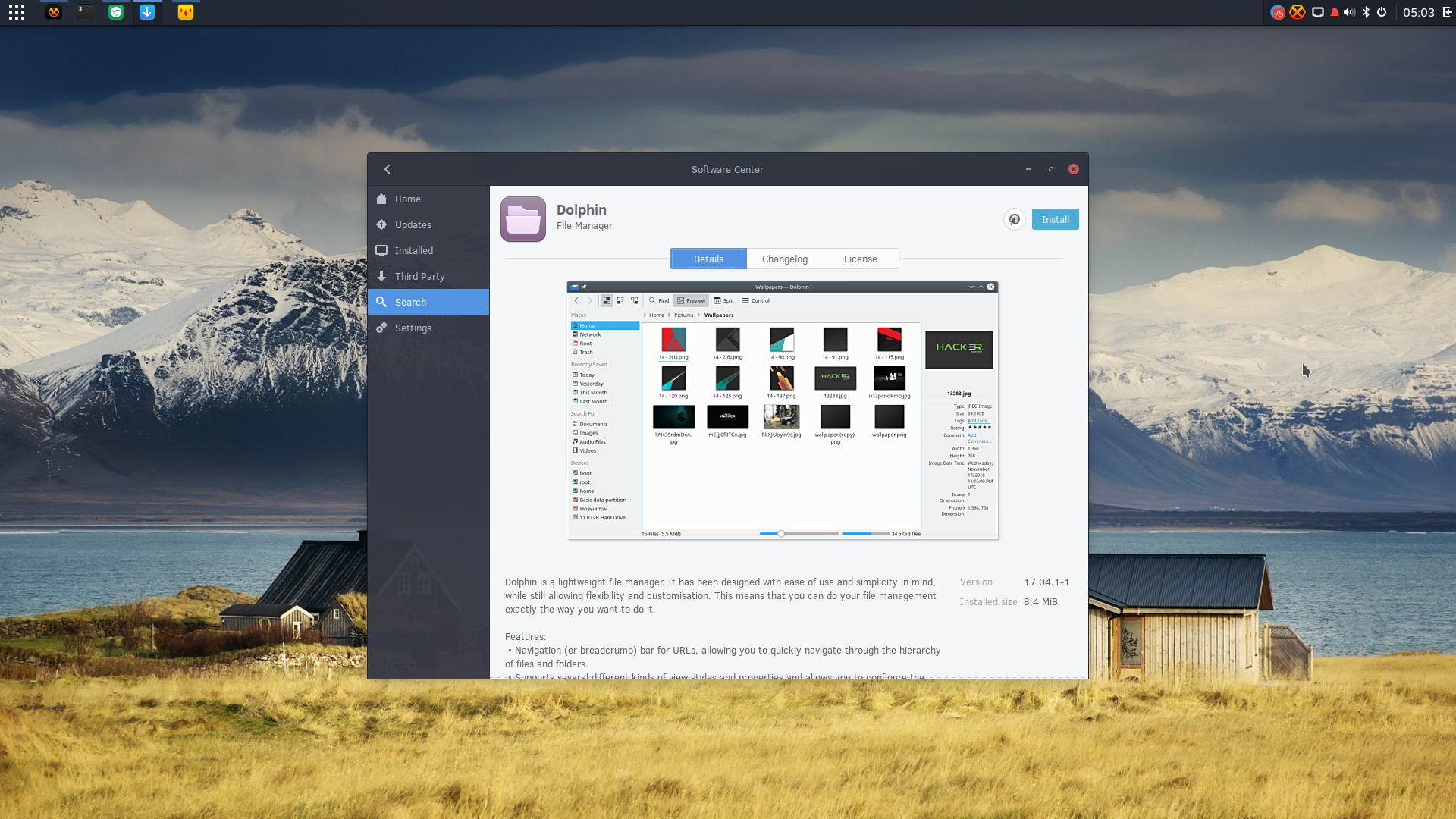Click the orange X launcher next to the apps grid

click(x=54, y=12)
